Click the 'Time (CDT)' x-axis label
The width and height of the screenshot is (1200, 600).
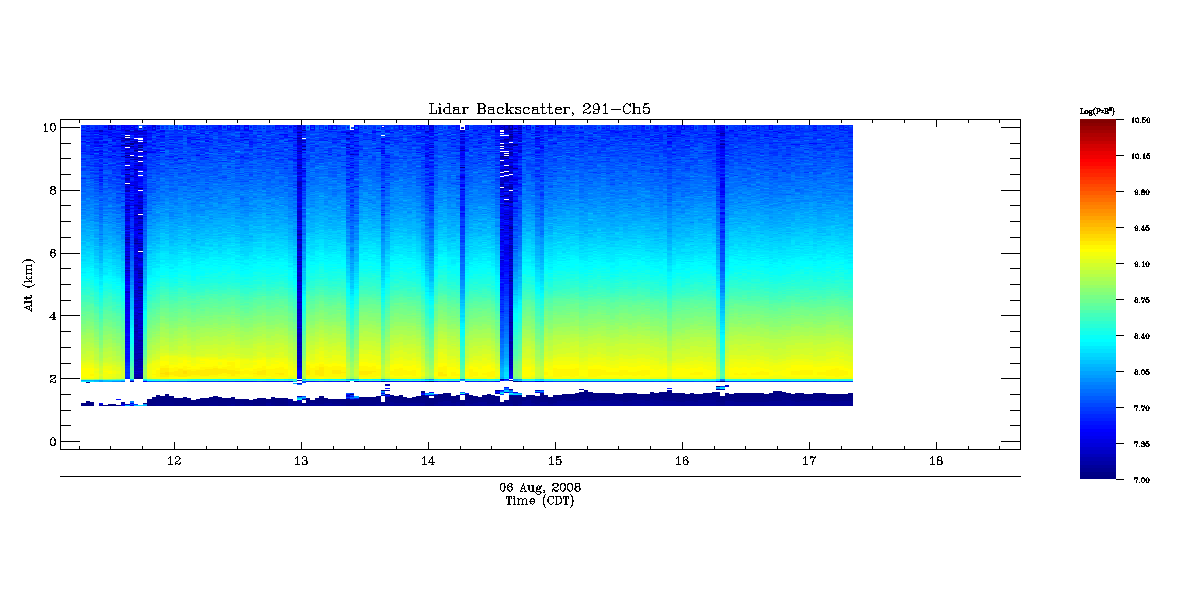tap(540, 501)
